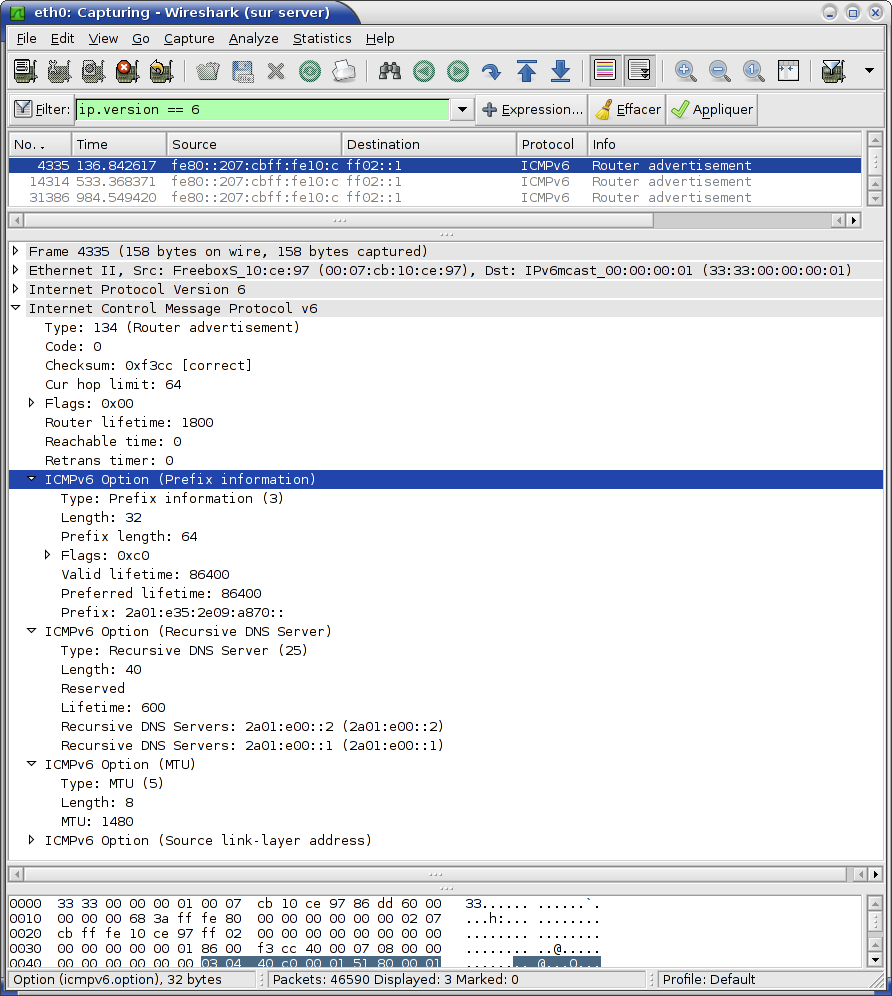Go to packet number icon
The height and width of the screenshot is (996, 892).
(492, 71)
